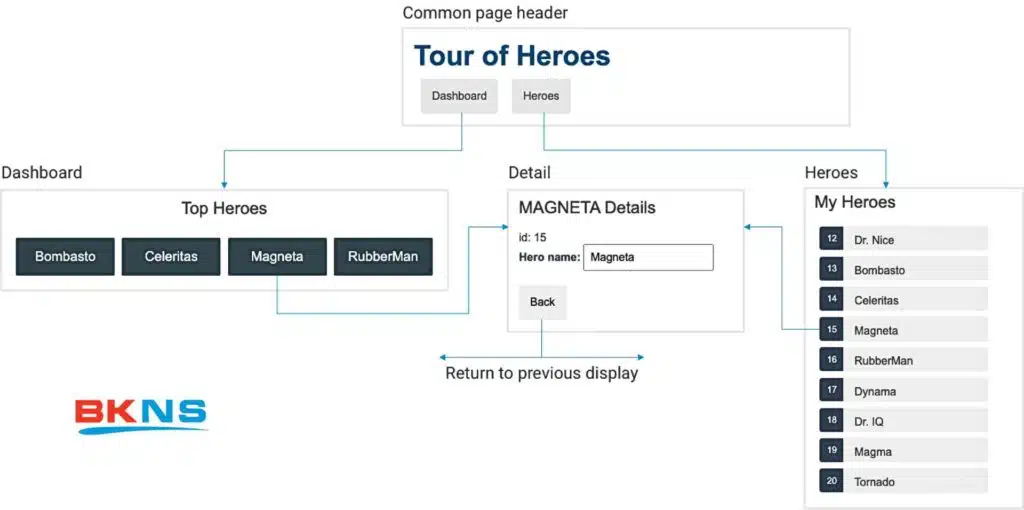Select Dr. Nice in My Heroes list

(x=915, y=240)
